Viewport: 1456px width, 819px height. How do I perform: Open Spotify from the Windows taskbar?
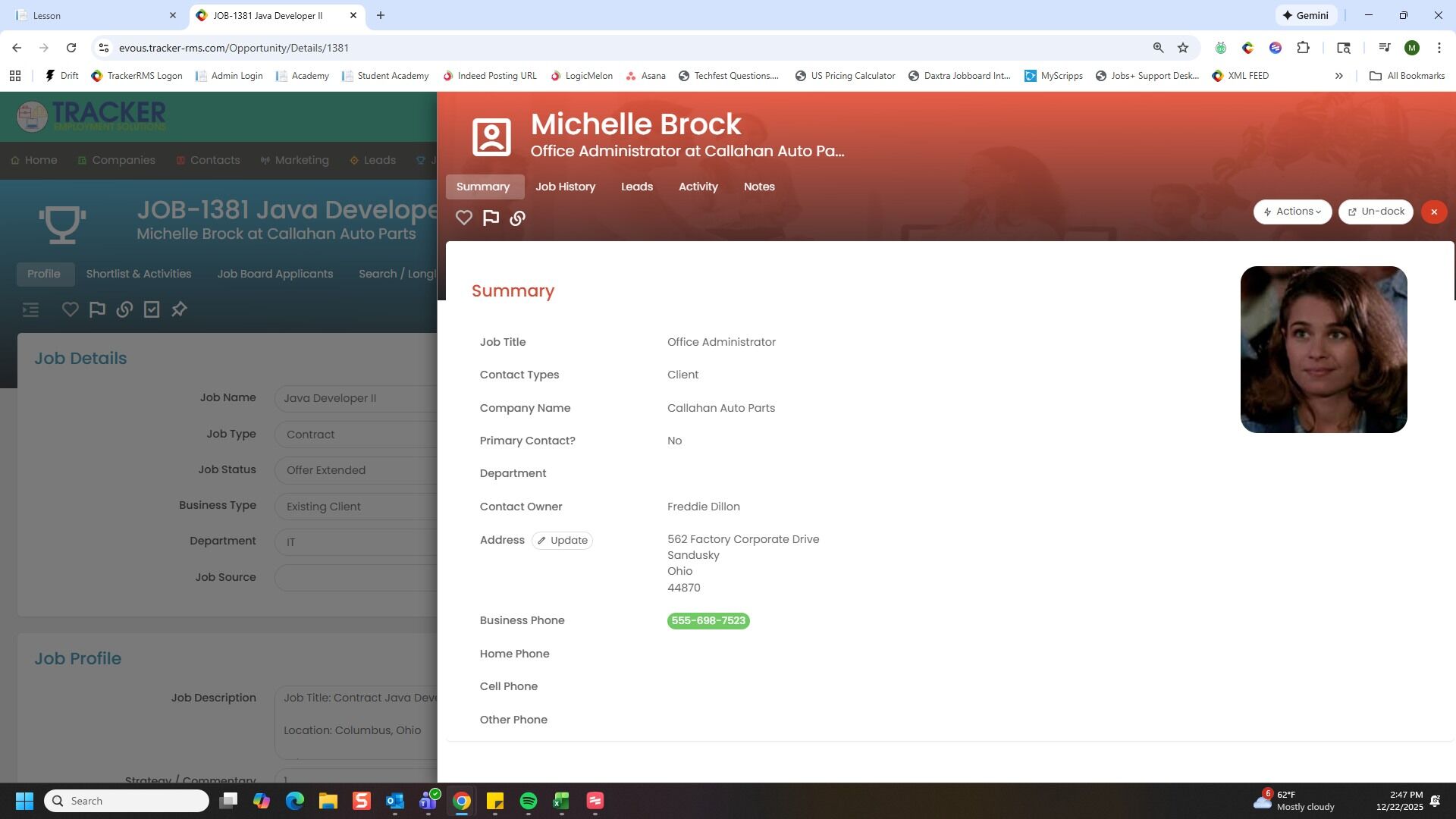point(529,801)
